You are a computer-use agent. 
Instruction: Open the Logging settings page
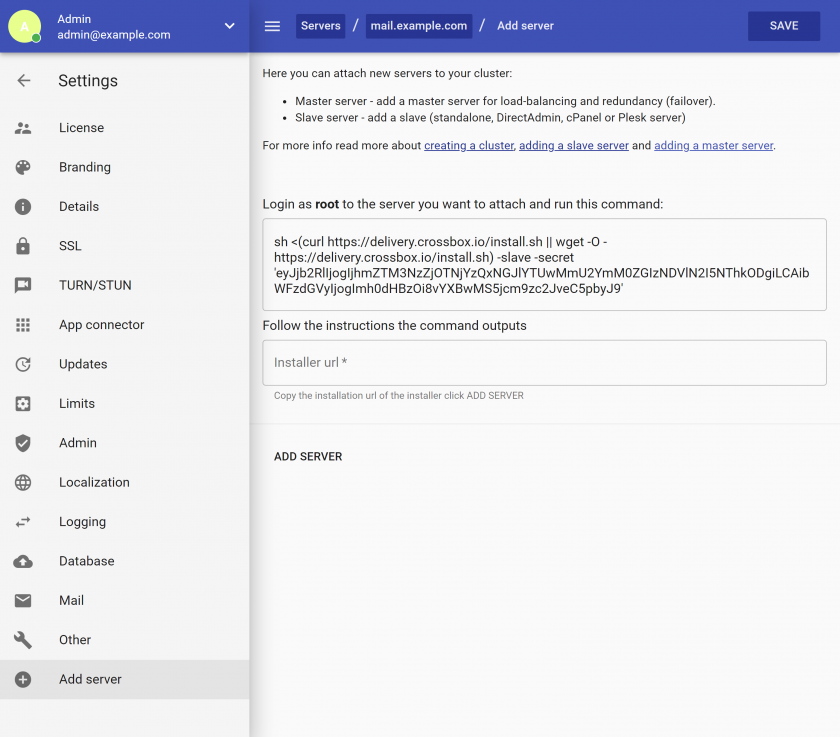pos(124,522)
